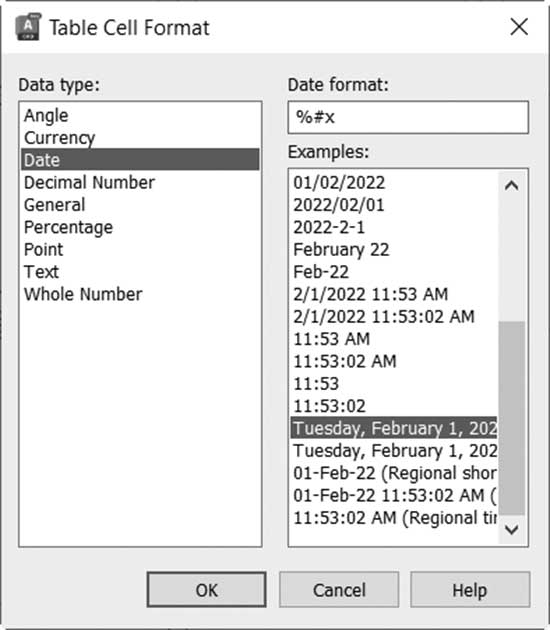
Task: Select unhighlighted Tuesday, February 1 example
Action: pos(394,451)
